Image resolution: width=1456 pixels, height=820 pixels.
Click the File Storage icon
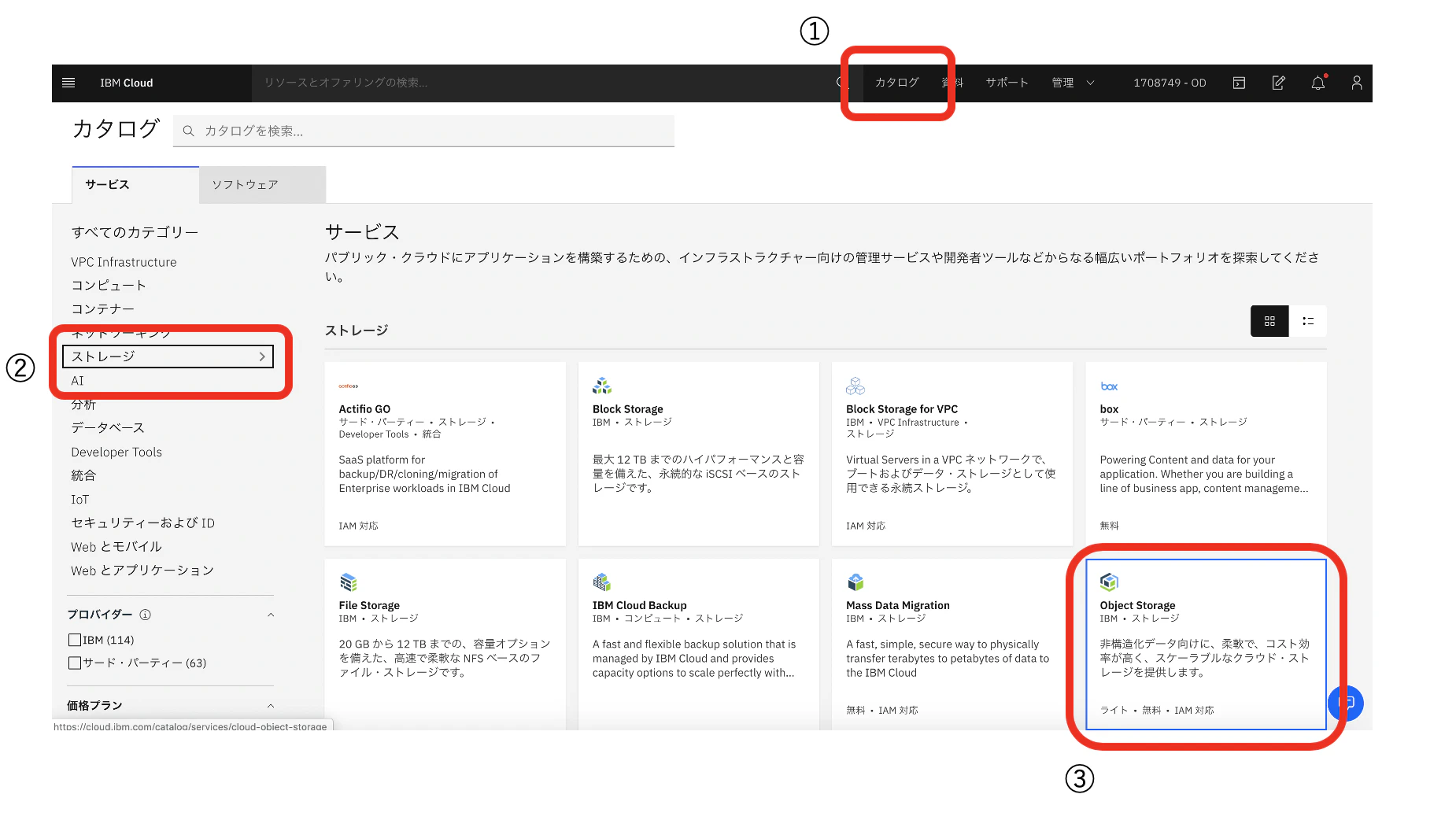point(349,582)
